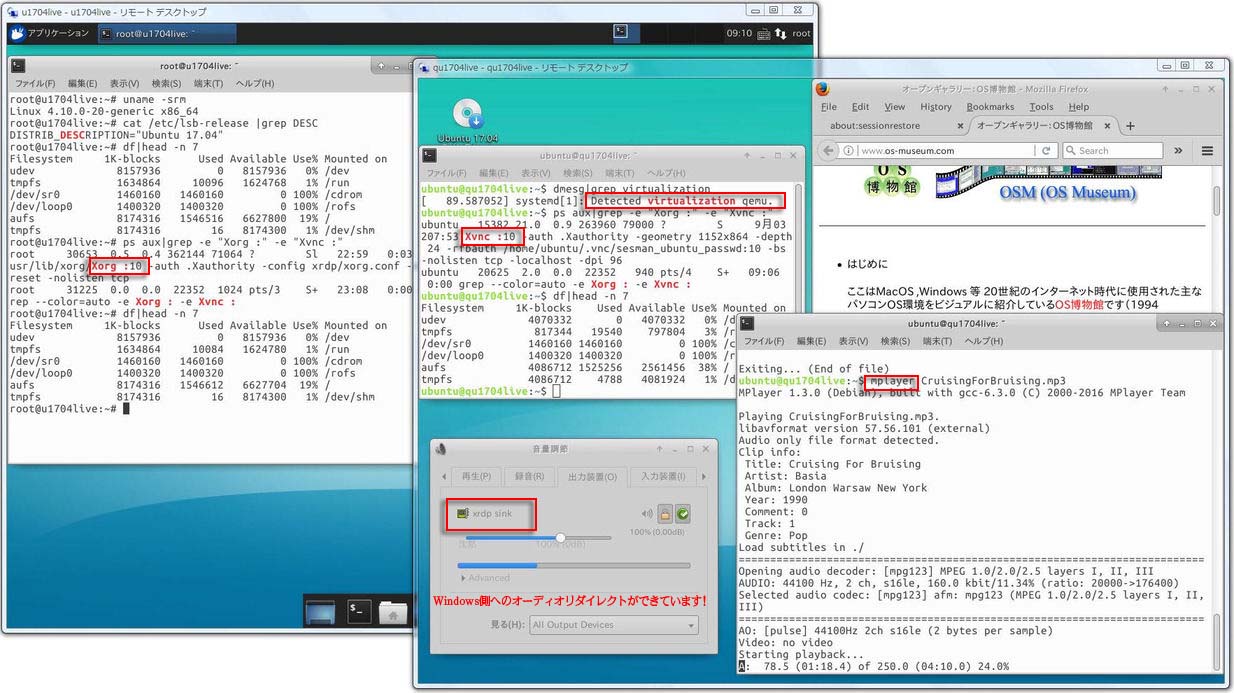The width and height of the screenshot is (1234, 693).
Task: Open the Firefox Edit menu
Action: click(861, 107)
